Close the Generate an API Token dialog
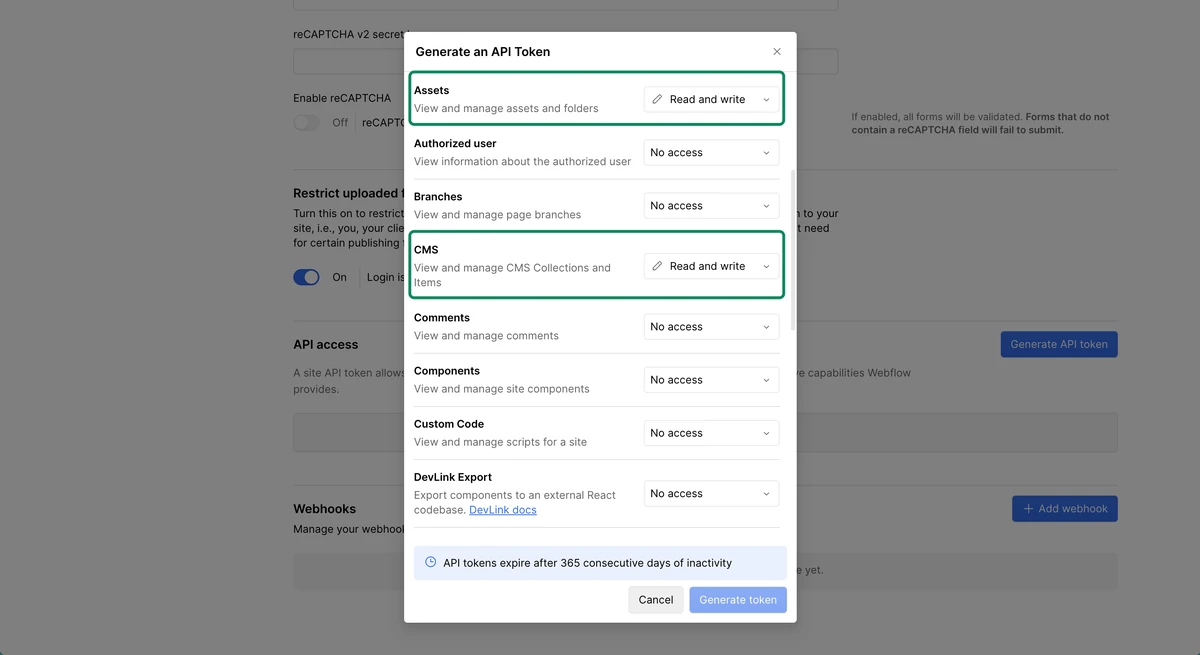1200x655 pixels. click(777, 51)
